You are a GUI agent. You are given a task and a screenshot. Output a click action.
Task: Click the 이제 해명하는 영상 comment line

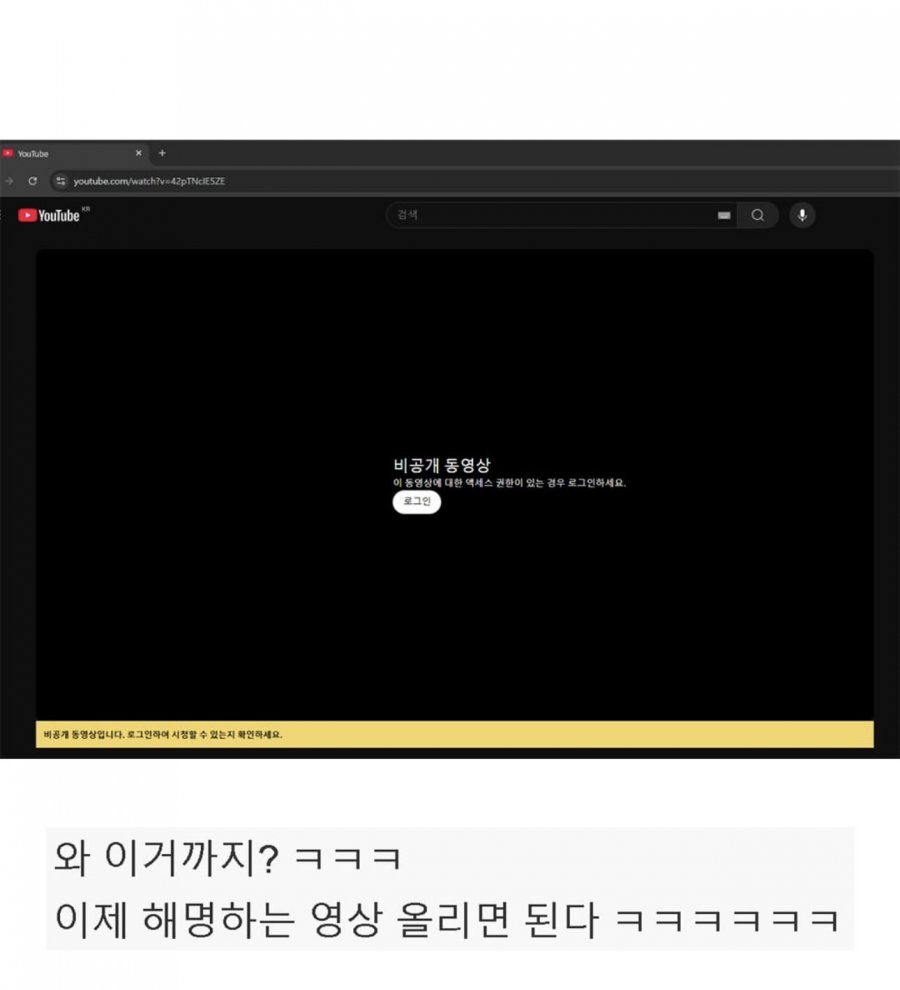click(447, 919)
